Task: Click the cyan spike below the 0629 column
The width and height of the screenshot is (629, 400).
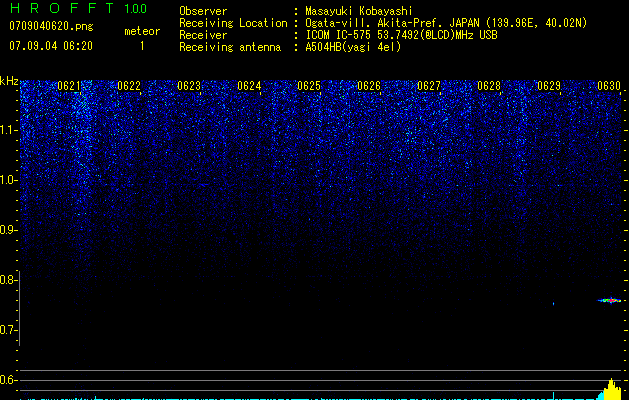Action: (554, 396)
